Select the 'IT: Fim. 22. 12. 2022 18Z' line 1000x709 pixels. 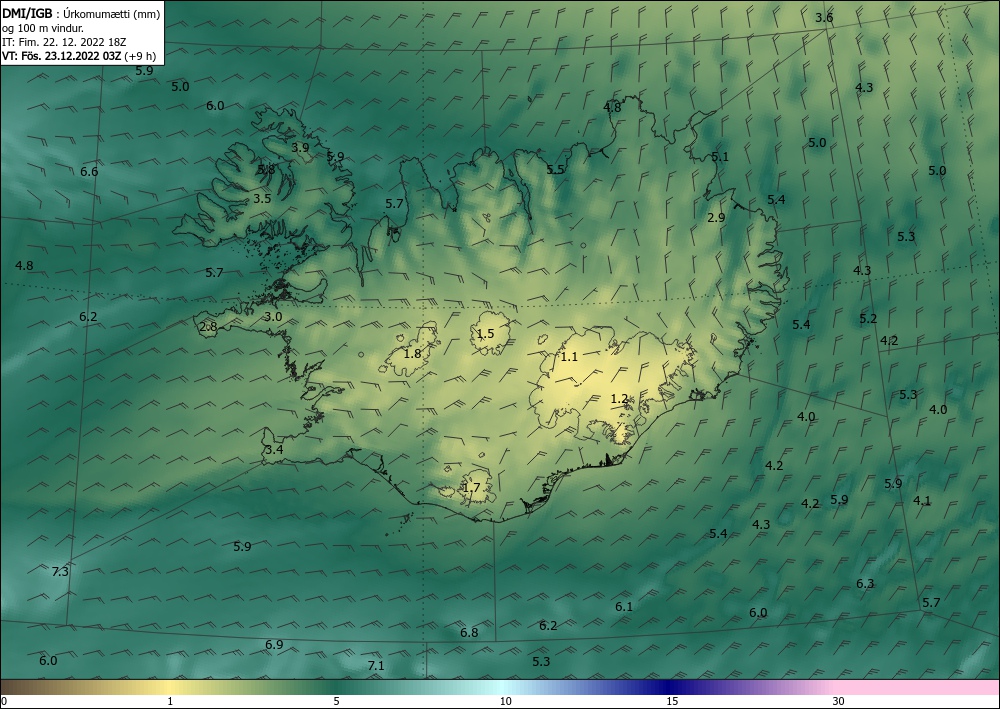click(64, 42)
